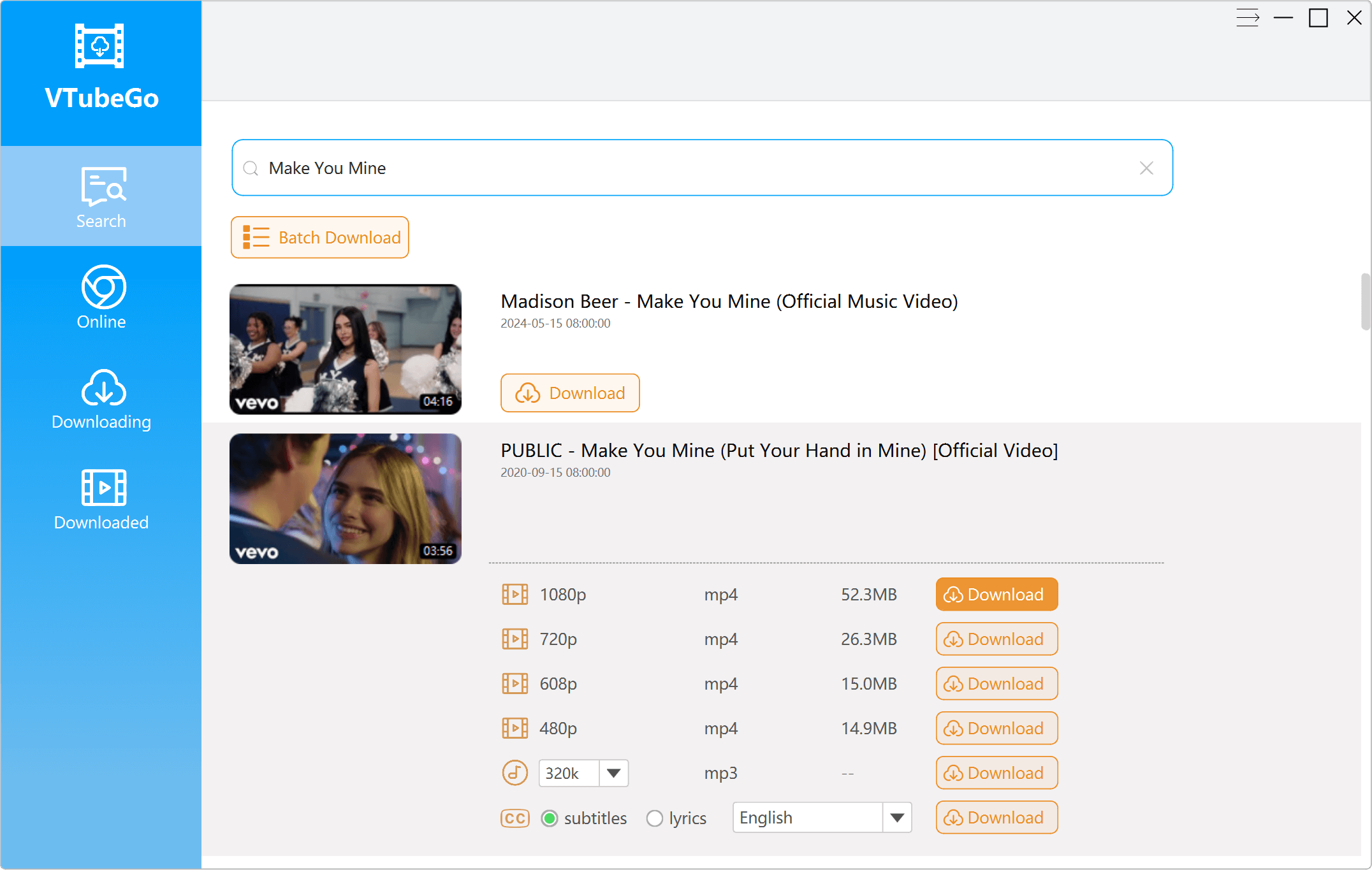
Task: Download the English subtitles
Action: click(x=996, y=818)
